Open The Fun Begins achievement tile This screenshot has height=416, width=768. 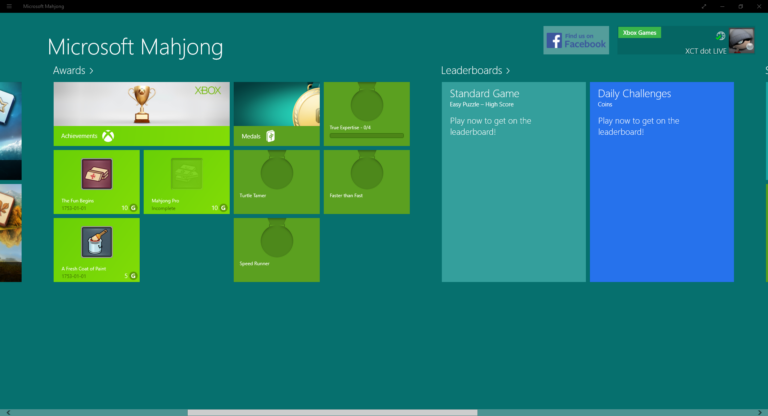96,182
